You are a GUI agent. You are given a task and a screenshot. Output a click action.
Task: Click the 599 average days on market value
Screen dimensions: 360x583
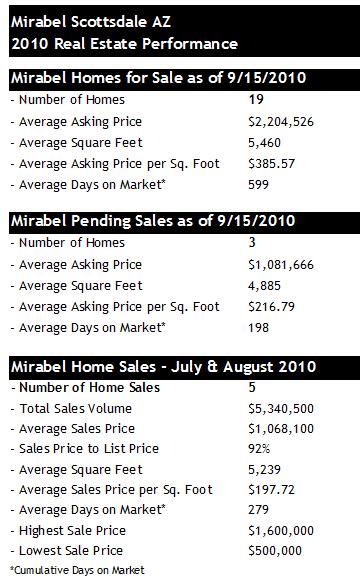(x=258, y=184)
